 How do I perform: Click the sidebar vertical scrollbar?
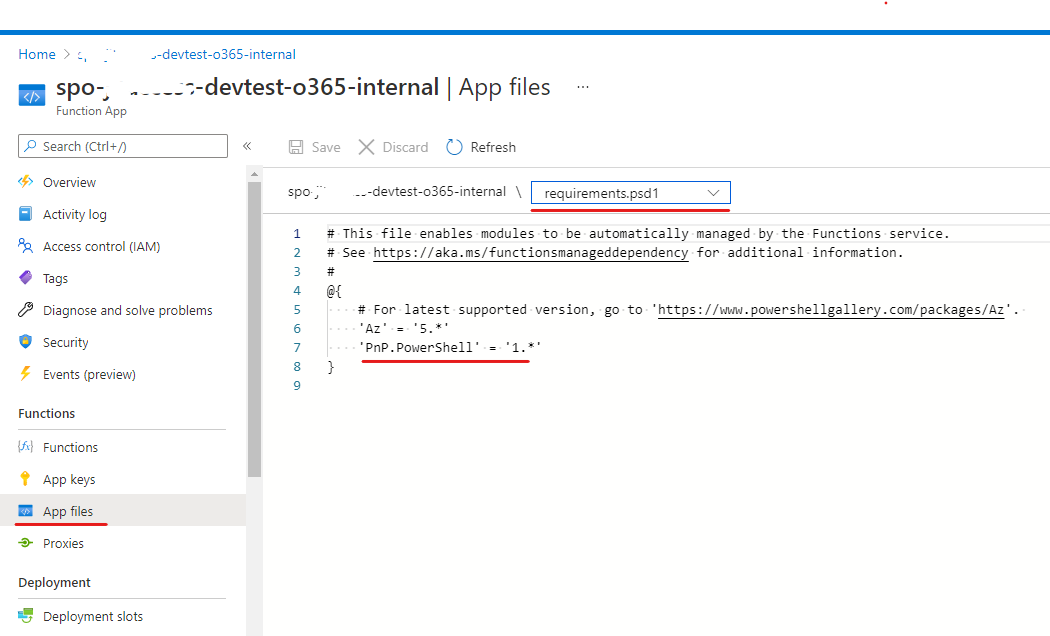tap(254, 320)
